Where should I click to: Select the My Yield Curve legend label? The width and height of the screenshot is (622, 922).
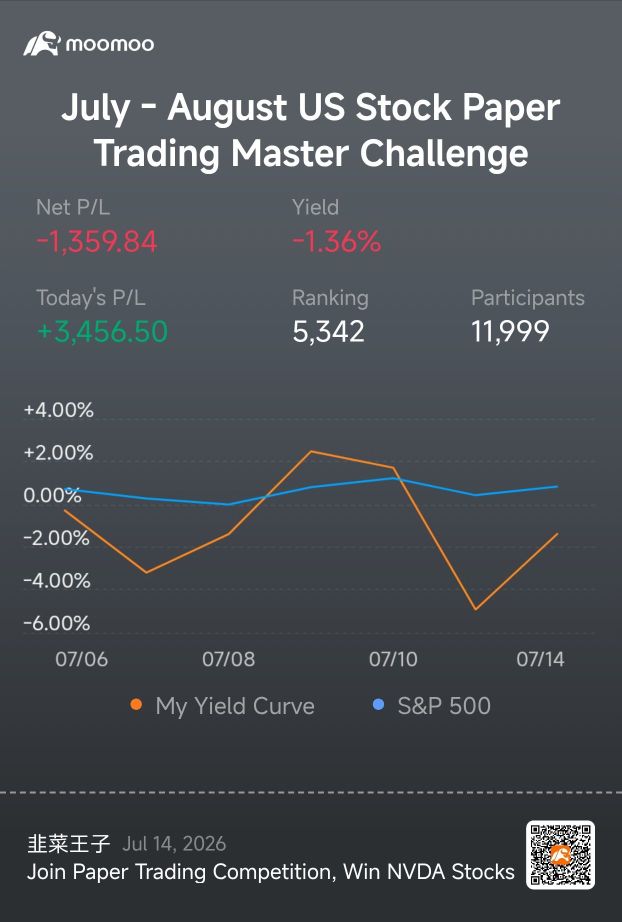pos(235,706)
